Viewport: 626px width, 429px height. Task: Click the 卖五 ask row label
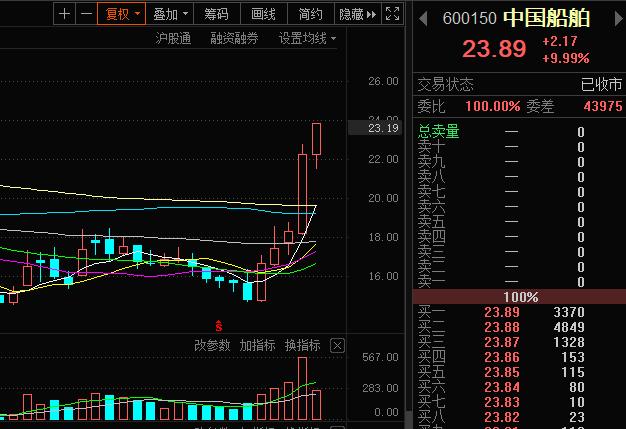(432, 221)
